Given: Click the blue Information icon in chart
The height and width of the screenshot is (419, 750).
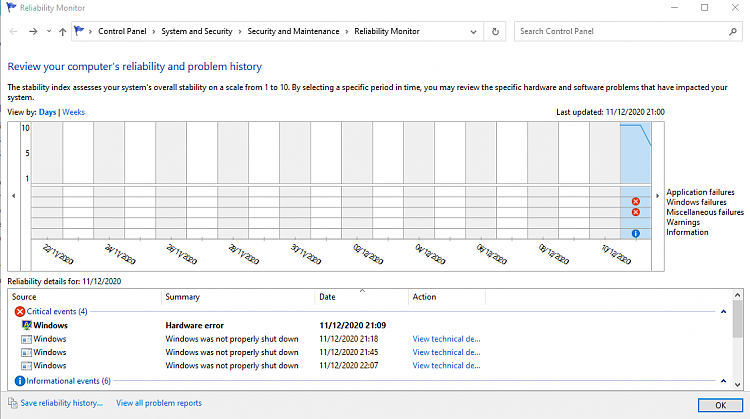Looking at the screenshot, I should 635,233.
